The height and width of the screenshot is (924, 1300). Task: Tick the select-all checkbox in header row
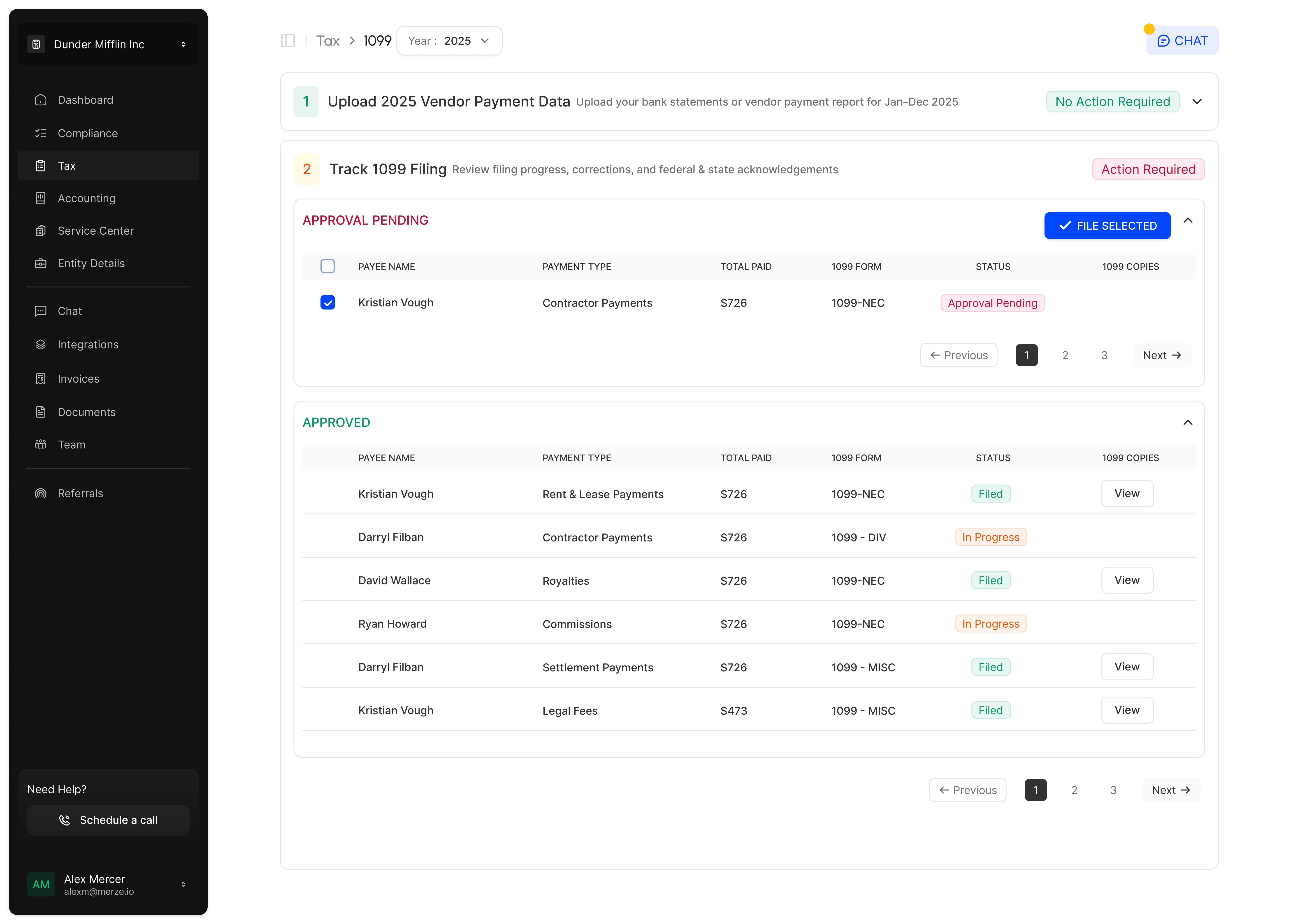pyautogui.click(x=328, y=266)
